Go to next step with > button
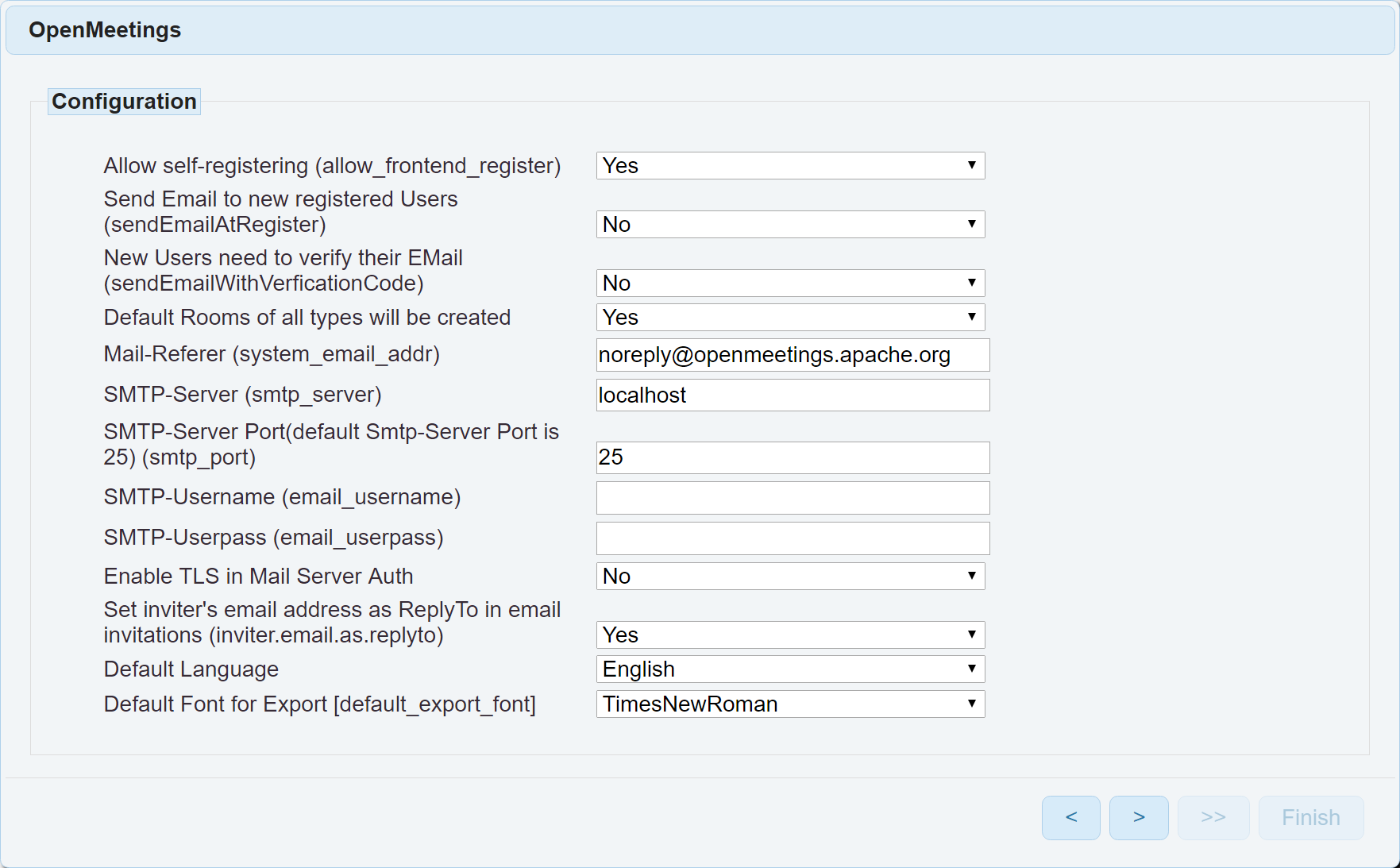This screenshot has height=868, width=1400. 1138,817
